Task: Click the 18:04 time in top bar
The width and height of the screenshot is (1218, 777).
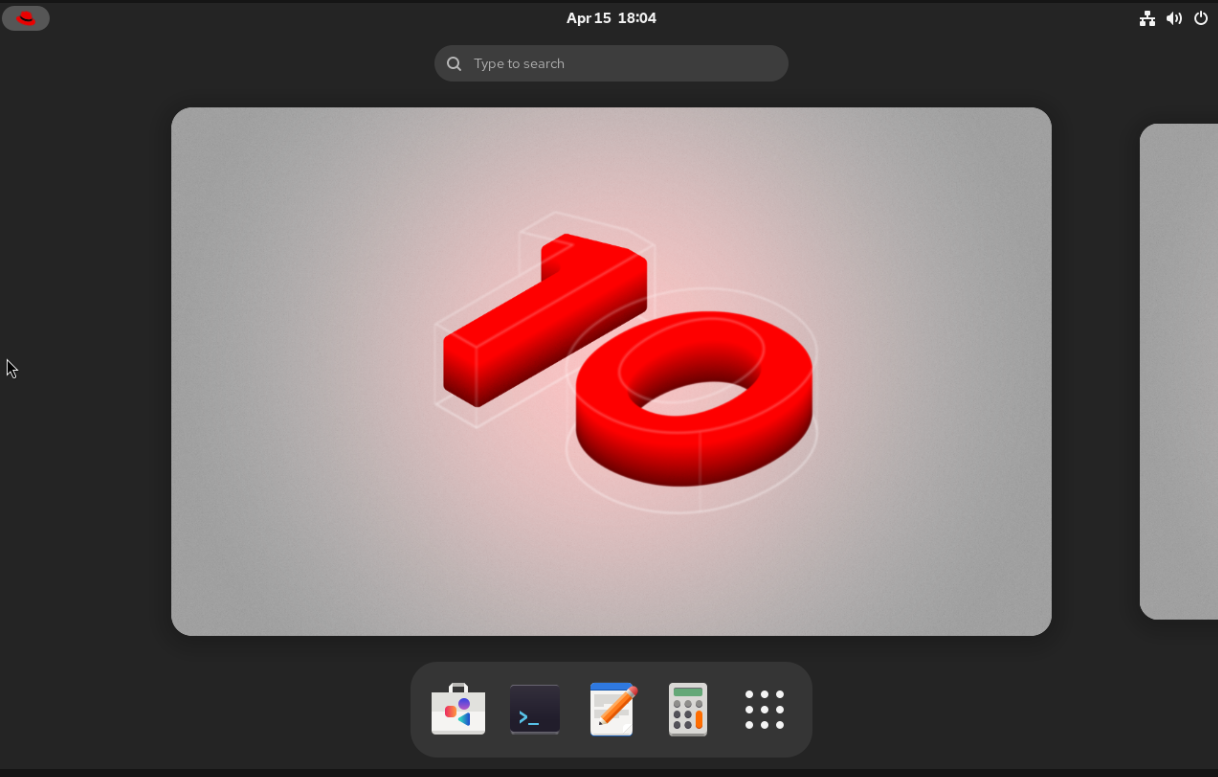Action: pos(638,18)
